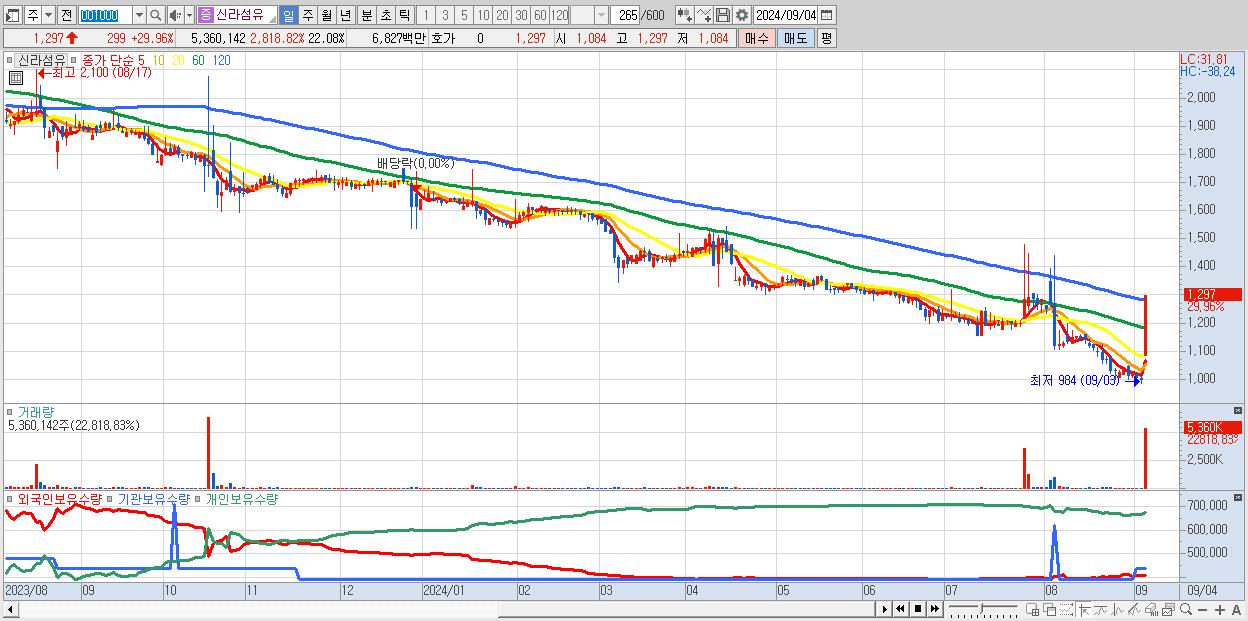The image size is (1248, 621).
Task: Select the 월 monthly chart period
Action: click(326, 16)
